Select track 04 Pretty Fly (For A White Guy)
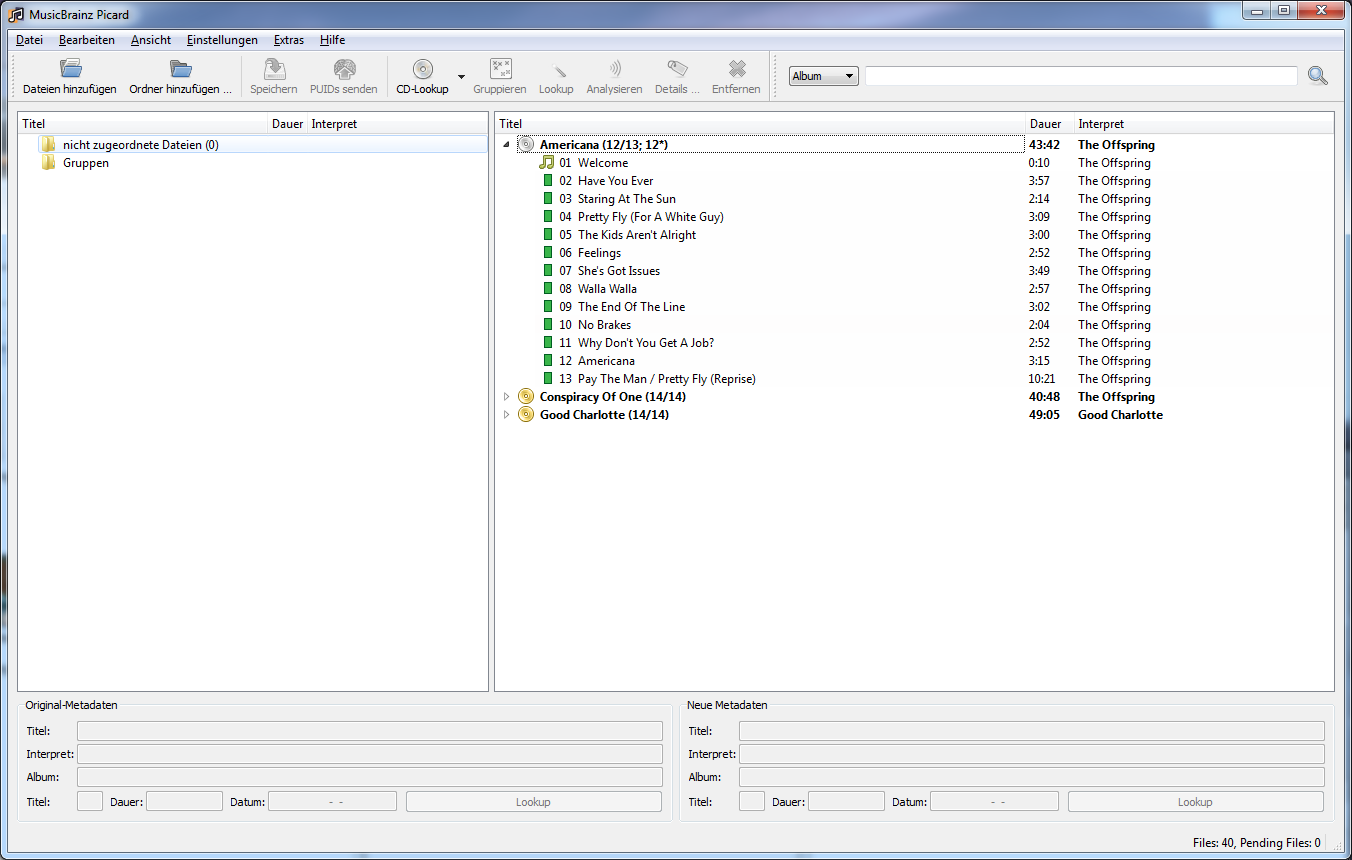The image size is (1352, 860). pos(650,217)
